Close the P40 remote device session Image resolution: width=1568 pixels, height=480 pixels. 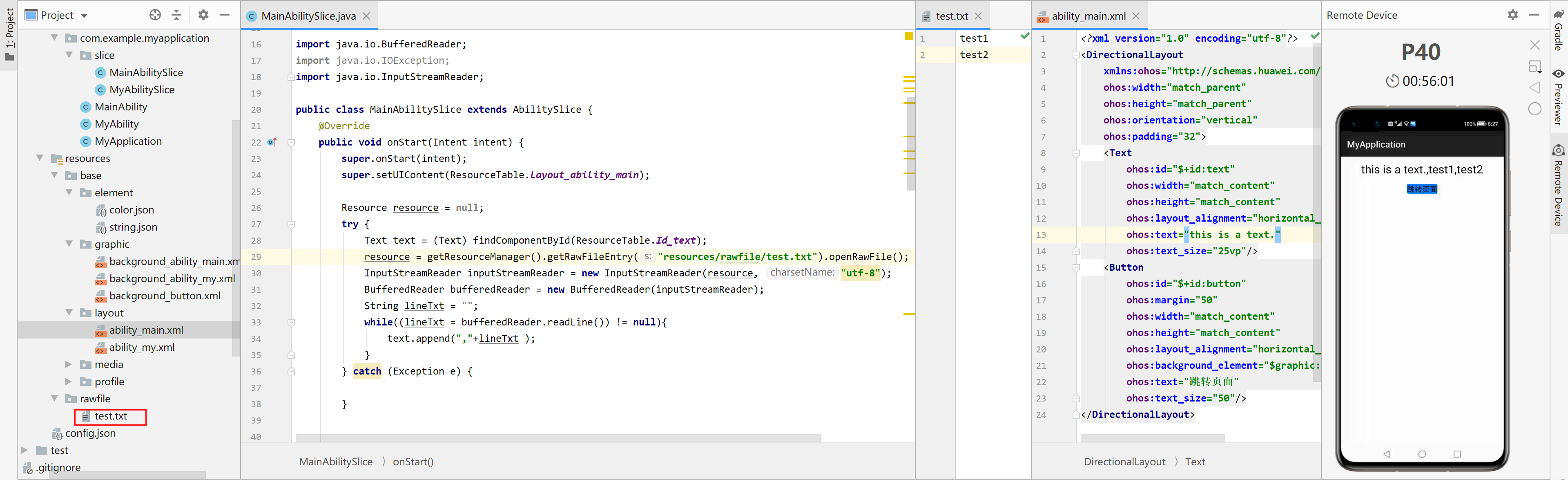click(1535, 45)
